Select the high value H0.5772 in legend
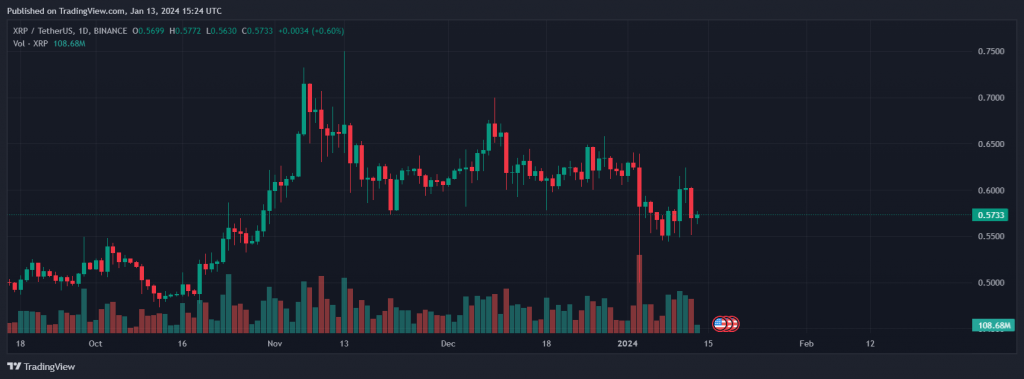Image resolution: width=1024 pixels, height=379 pixels. click(185, 31)
